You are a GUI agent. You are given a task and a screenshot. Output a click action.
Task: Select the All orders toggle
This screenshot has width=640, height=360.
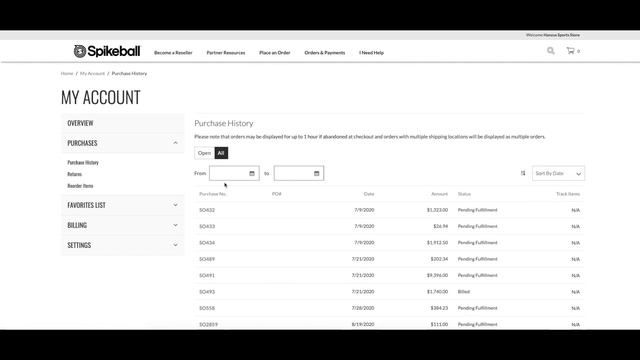point(221,153)
